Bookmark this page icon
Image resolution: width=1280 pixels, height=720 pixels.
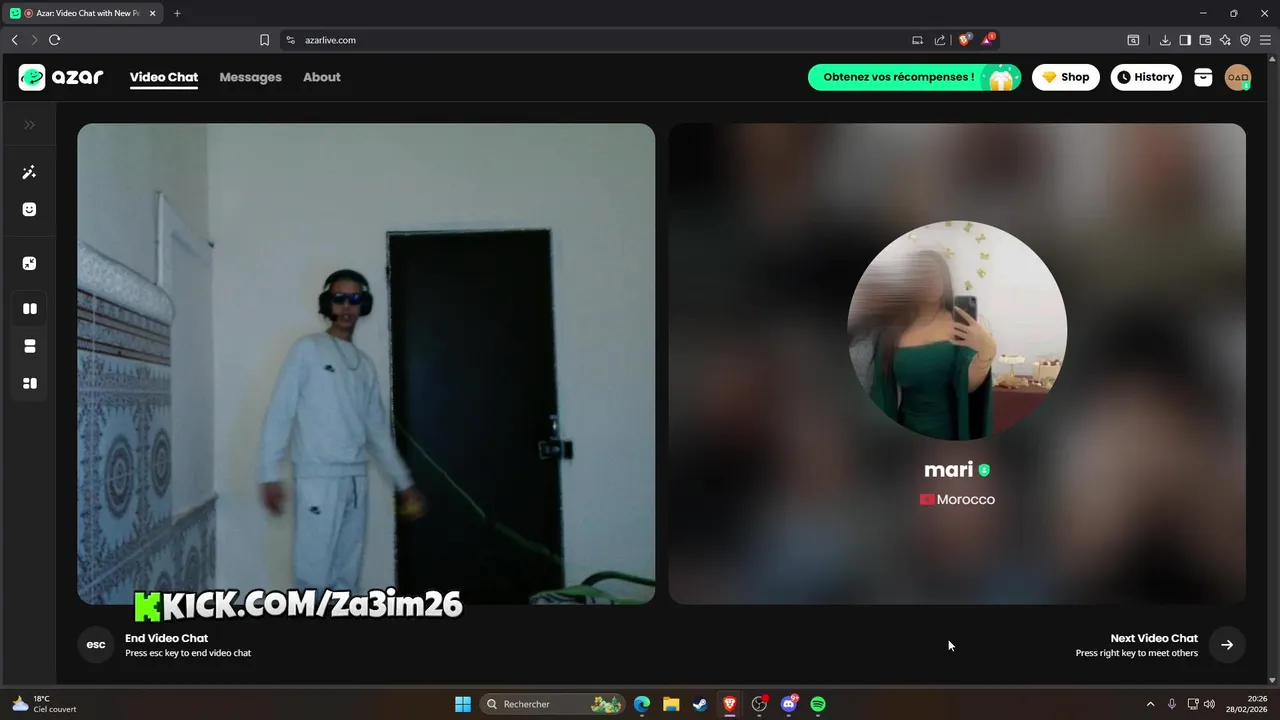coord(264,40)
